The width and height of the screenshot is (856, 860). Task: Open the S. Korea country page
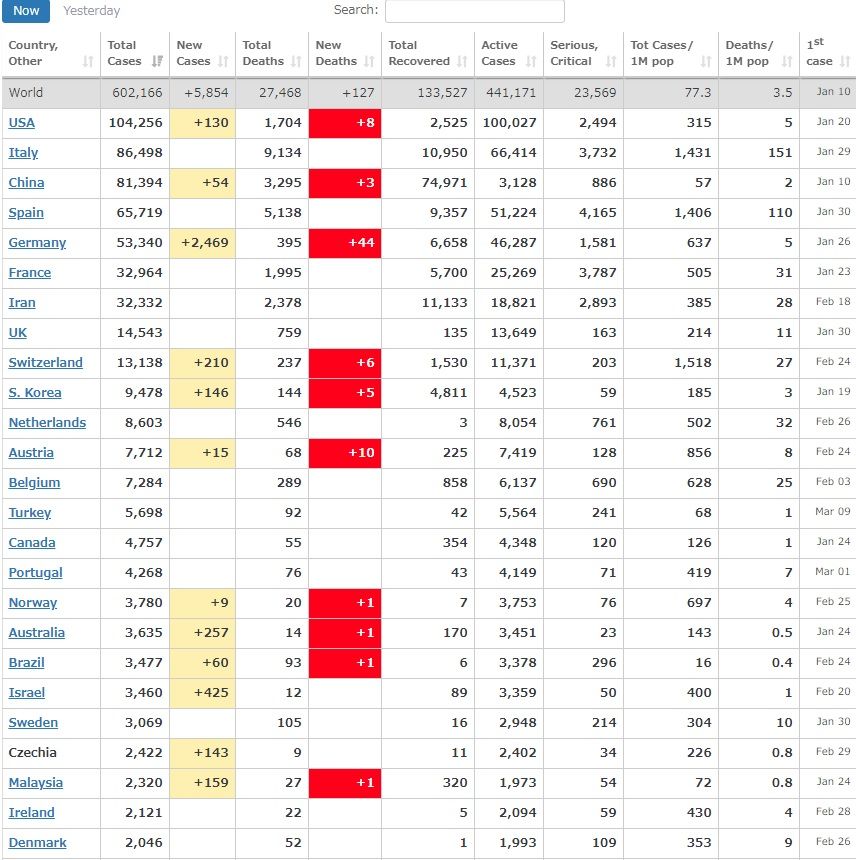pos(35,393)
